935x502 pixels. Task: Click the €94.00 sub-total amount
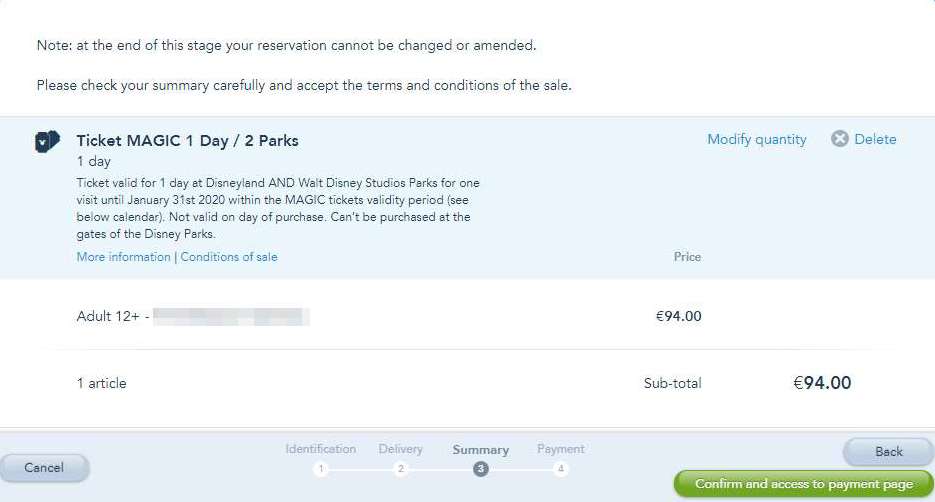click(822, 383)
